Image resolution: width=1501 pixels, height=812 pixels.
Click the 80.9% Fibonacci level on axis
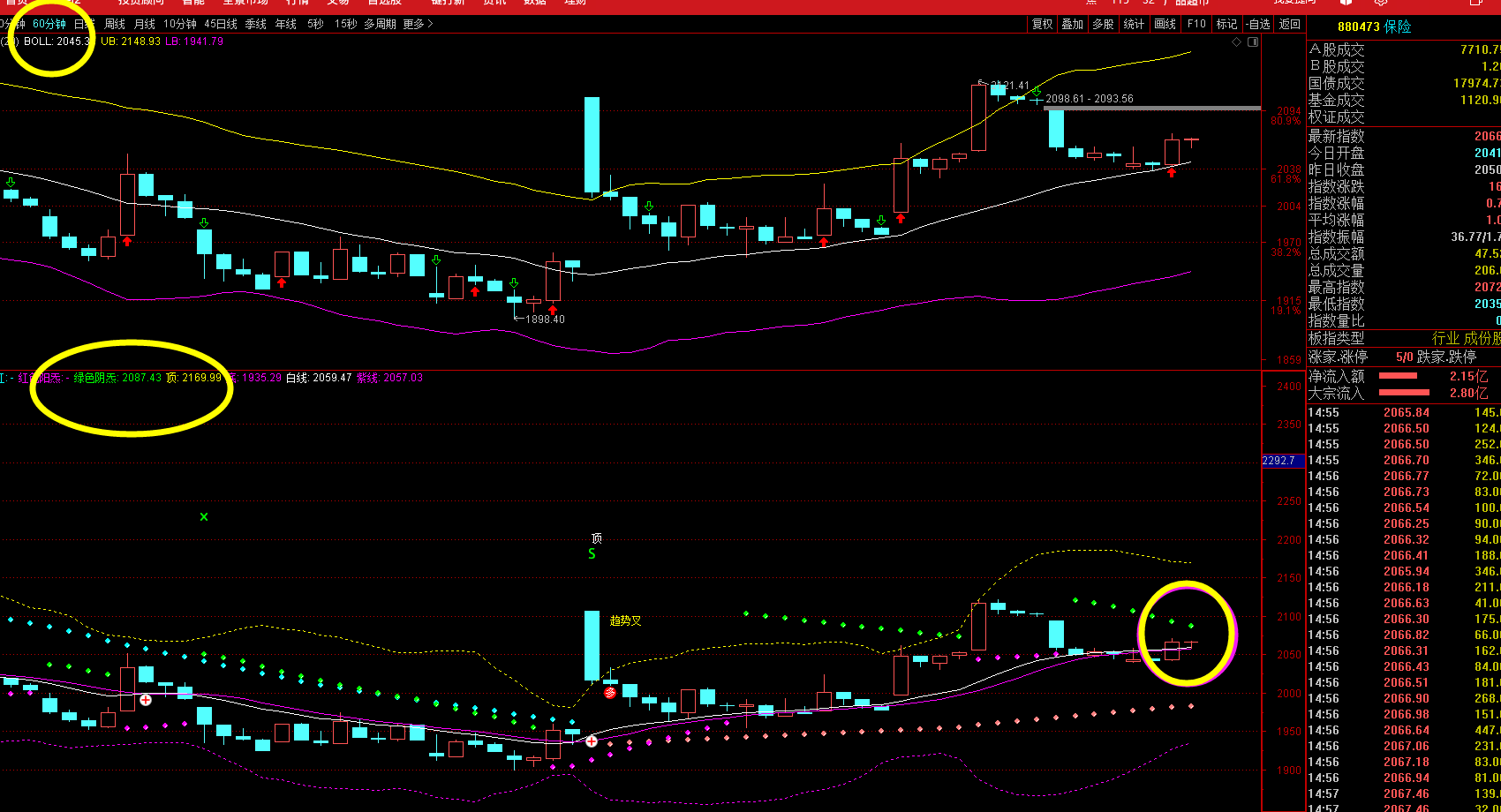point(1286,121)
